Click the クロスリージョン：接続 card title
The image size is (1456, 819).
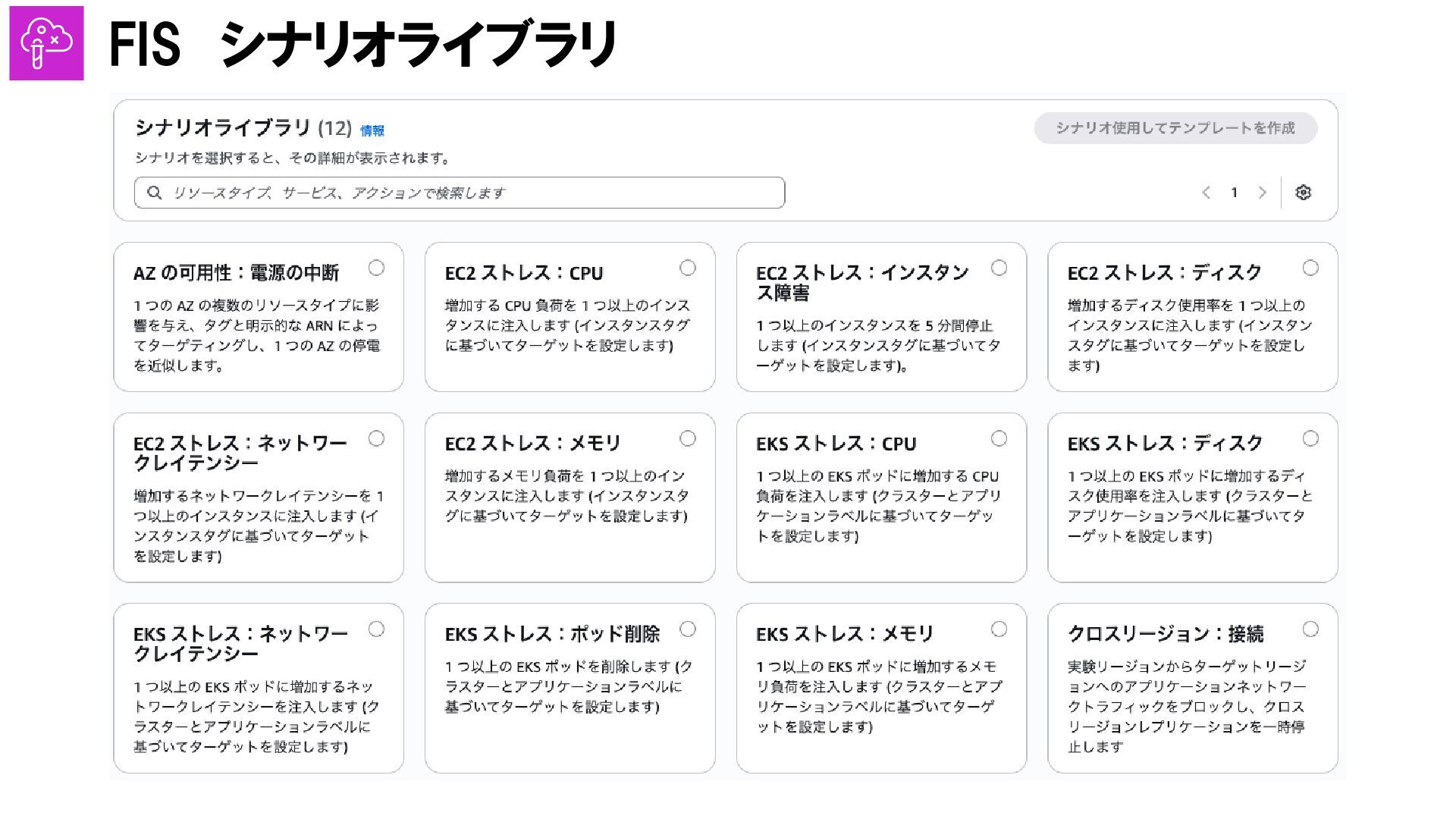tap(1166, 634)
